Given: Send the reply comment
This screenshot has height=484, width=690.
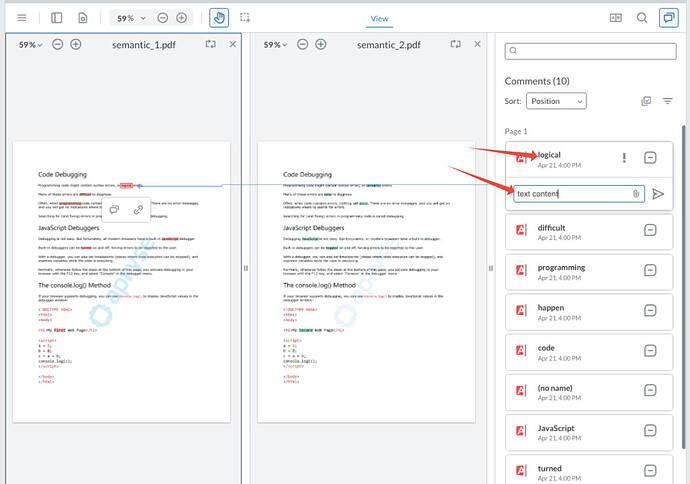Looking at the screenshot, I should [x=658, y=194].
